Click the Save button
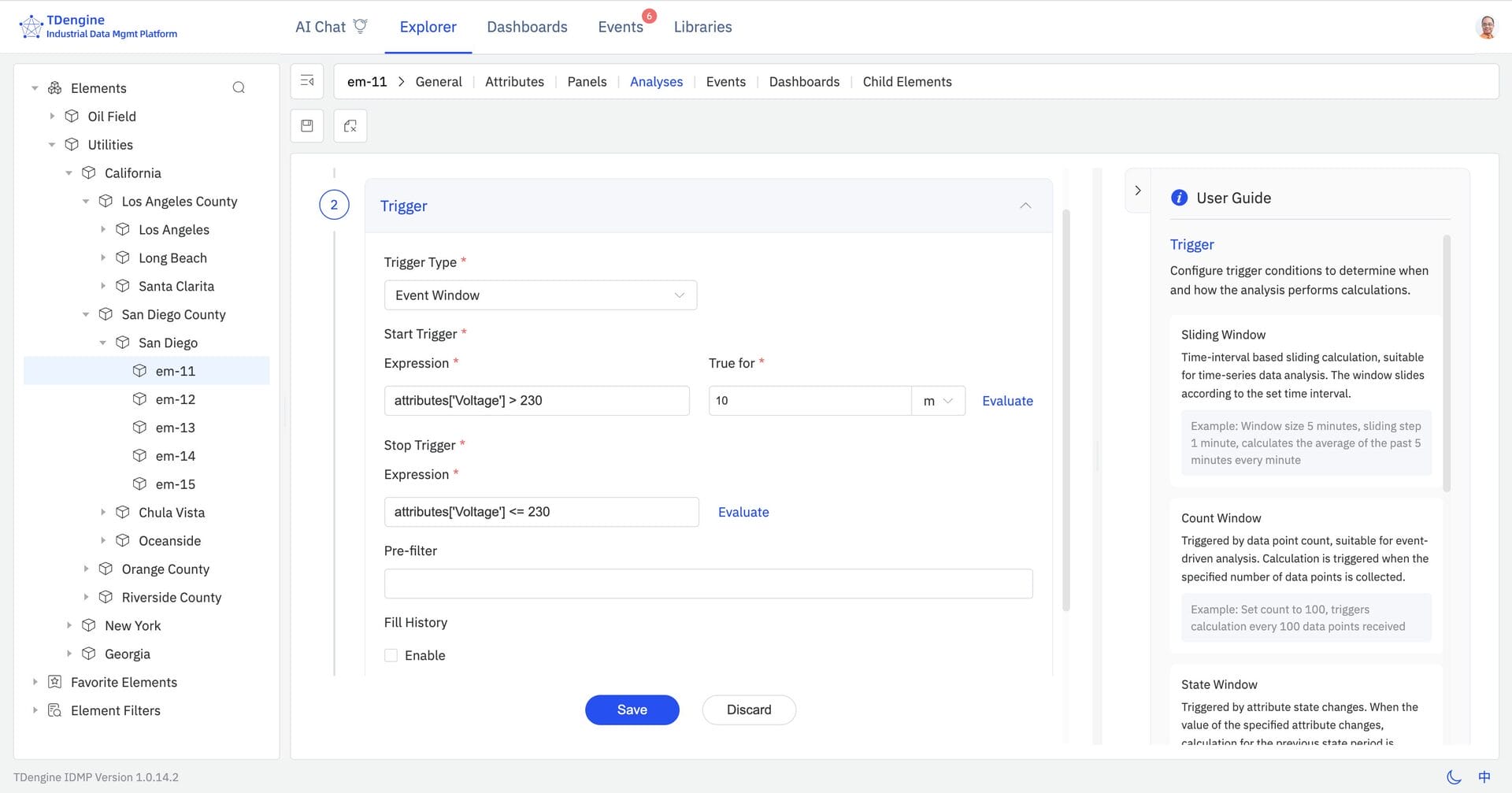The width and height of the screenshot is (1512, 793). [632, 710]
